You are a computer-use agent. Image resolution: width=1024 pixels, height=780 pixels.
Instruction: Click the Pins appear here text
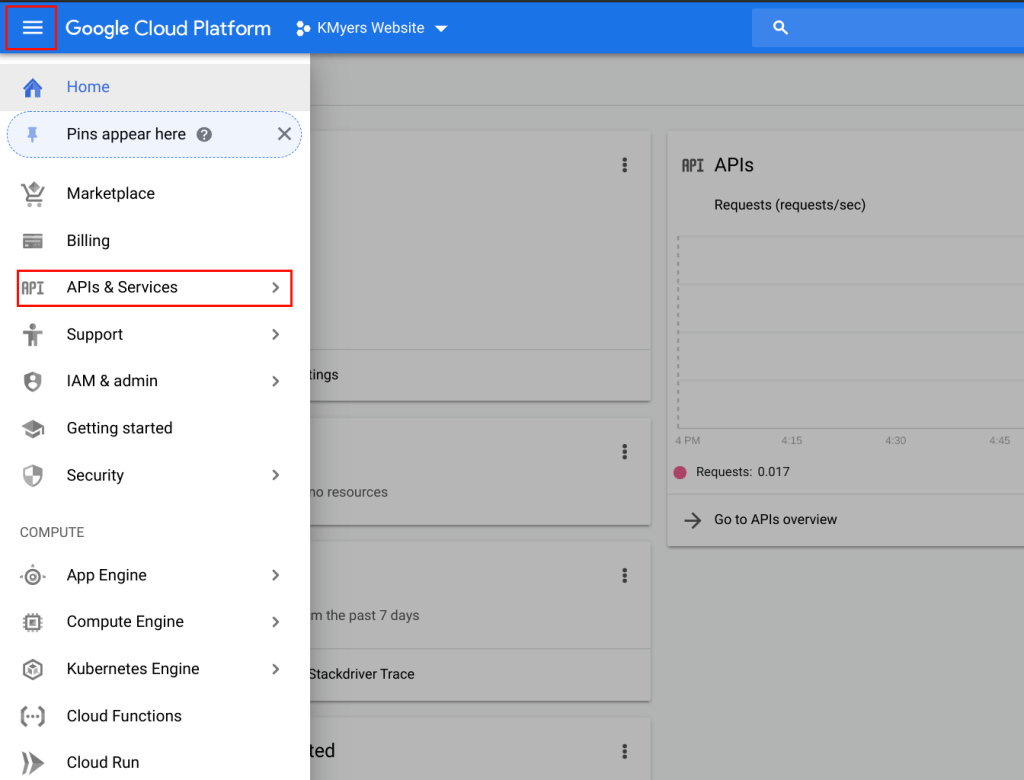126,134
